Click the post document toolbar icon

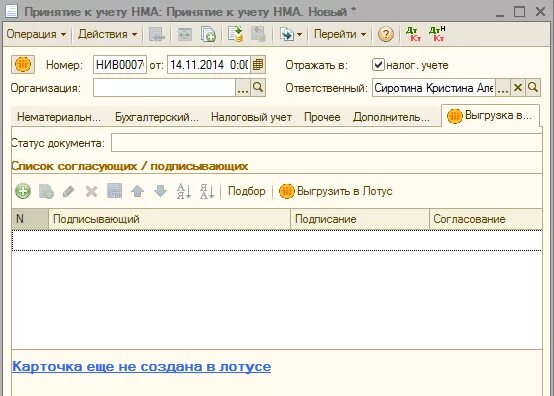coord(235,35)
